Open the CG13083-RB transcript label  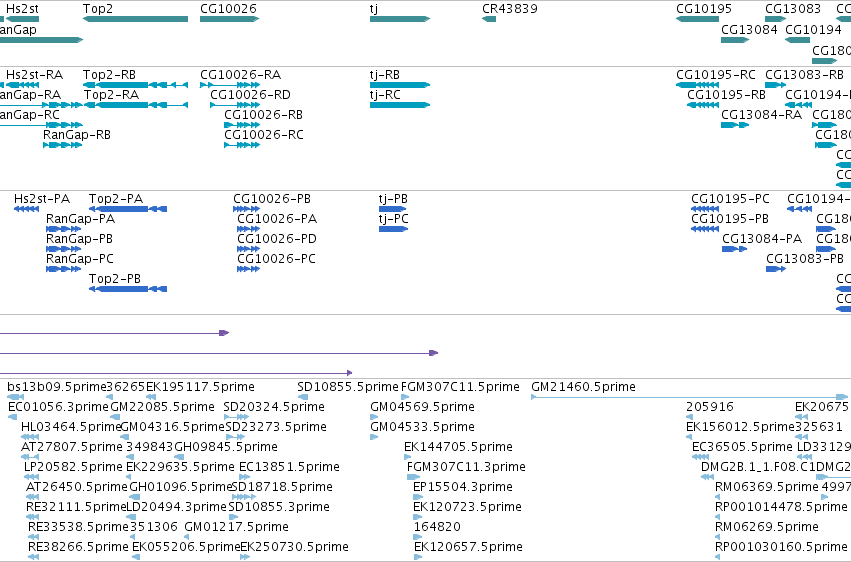click(804, 75)
